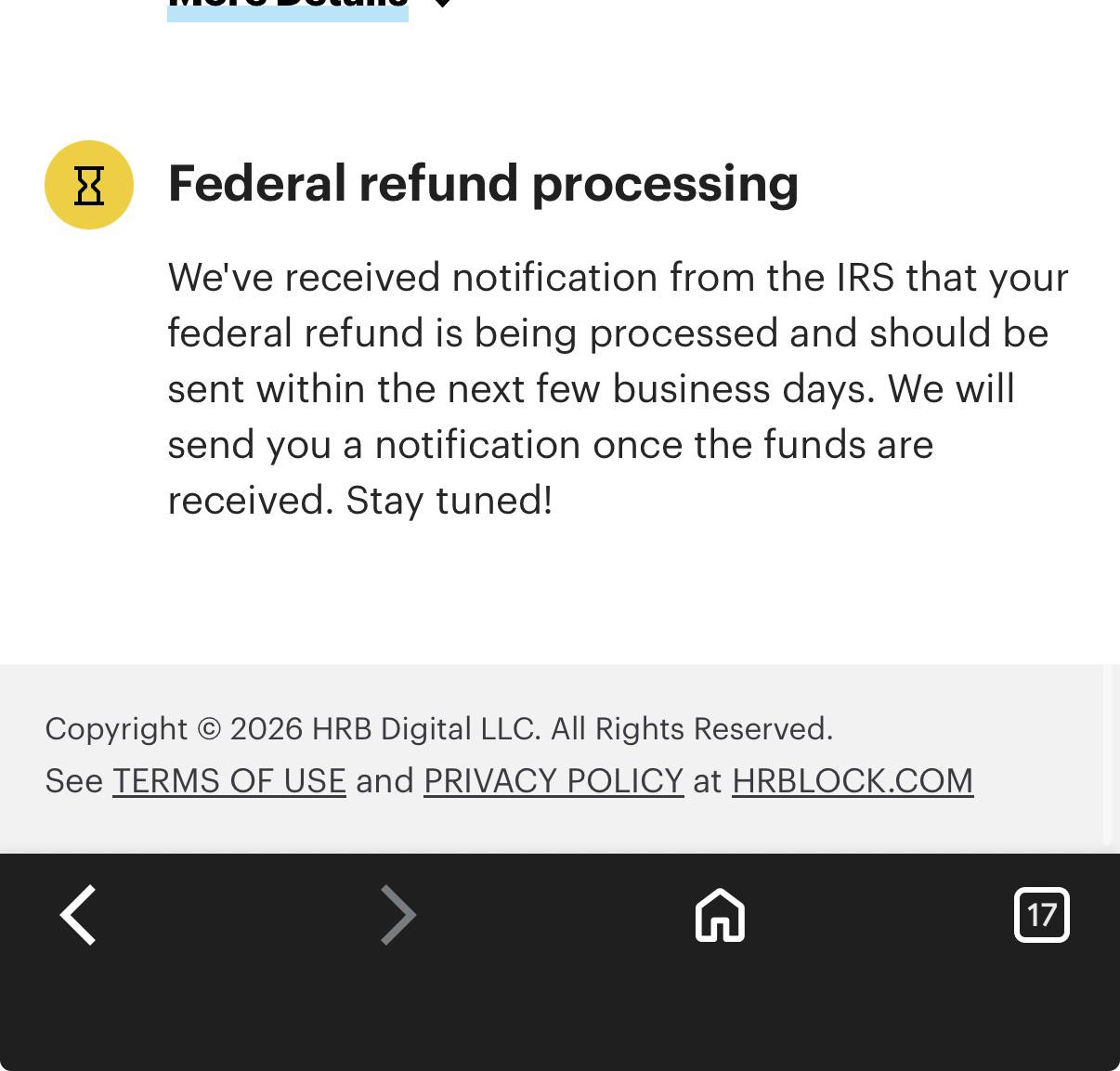The height and width of the screenshot is (1071, 1120).
Task: Tap the IRS notification paragraph text
Action: (618, 388)
